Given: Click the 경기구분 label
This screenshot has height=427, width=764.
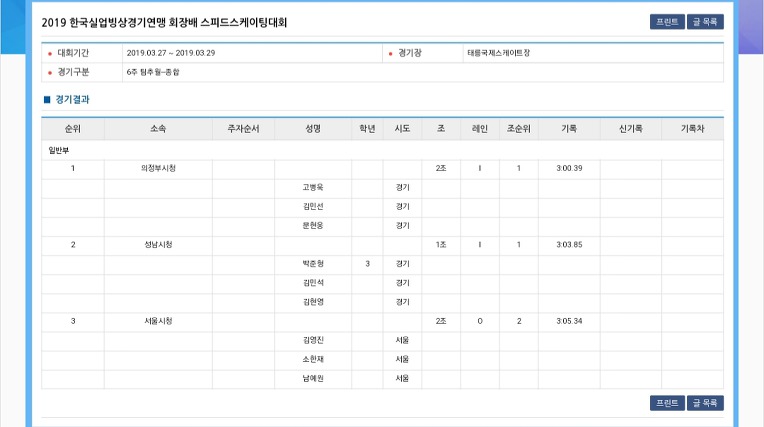Looking at the screenshot, I should tap(73, 72).
